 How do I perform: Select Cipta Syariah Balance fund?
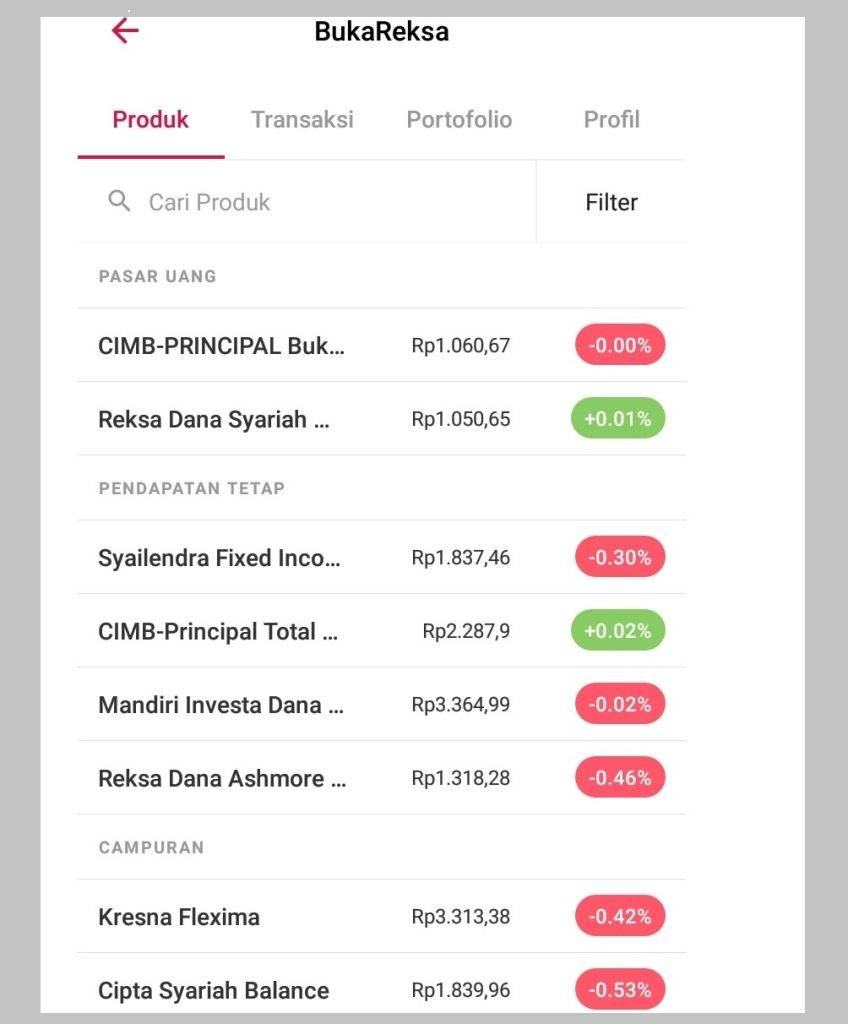pyautogui.click(x=382, y=989)
